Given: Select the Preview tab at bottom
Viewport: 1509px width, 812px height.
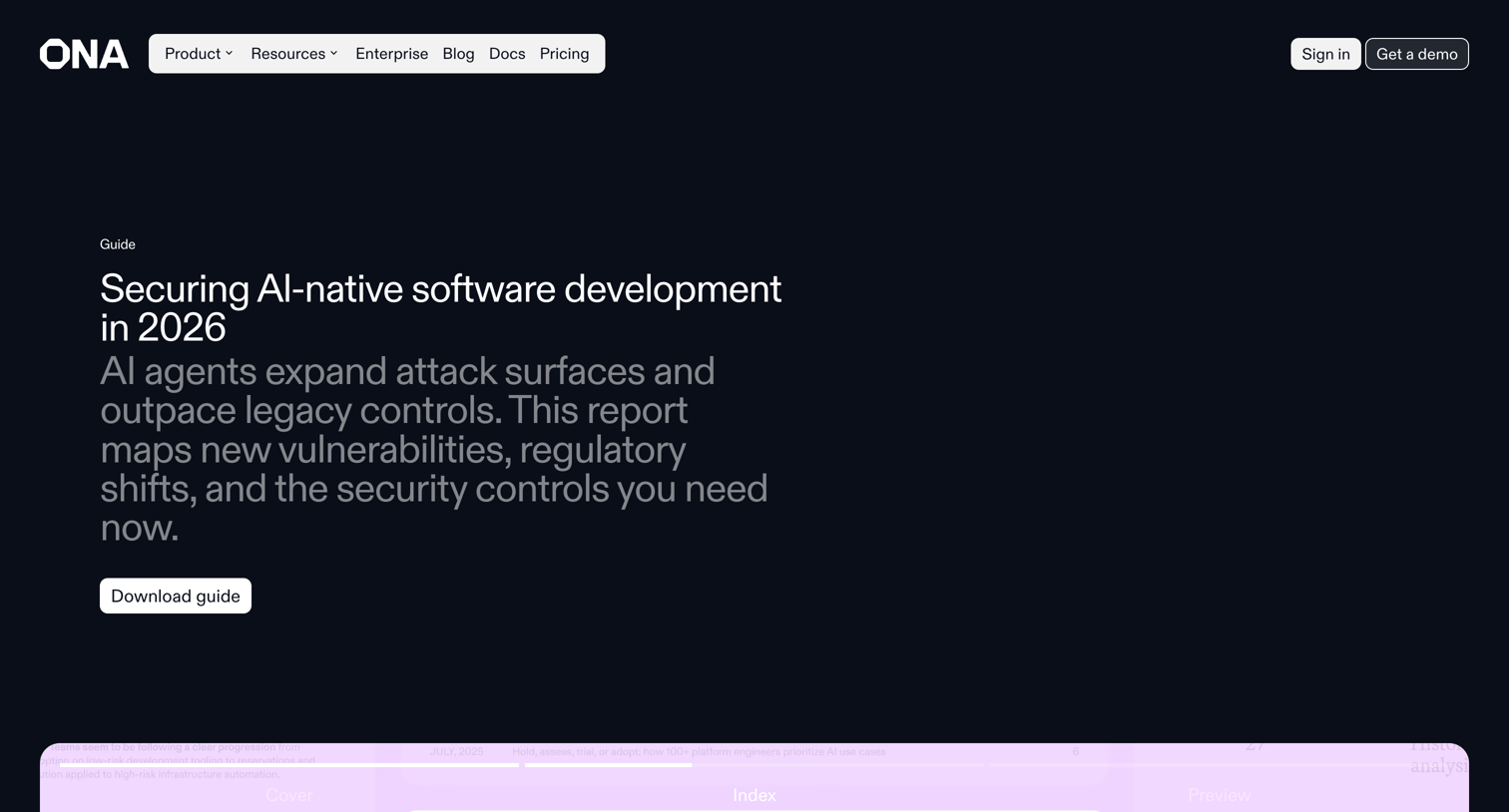Looking at the screenshot, I should [1220, 795].
